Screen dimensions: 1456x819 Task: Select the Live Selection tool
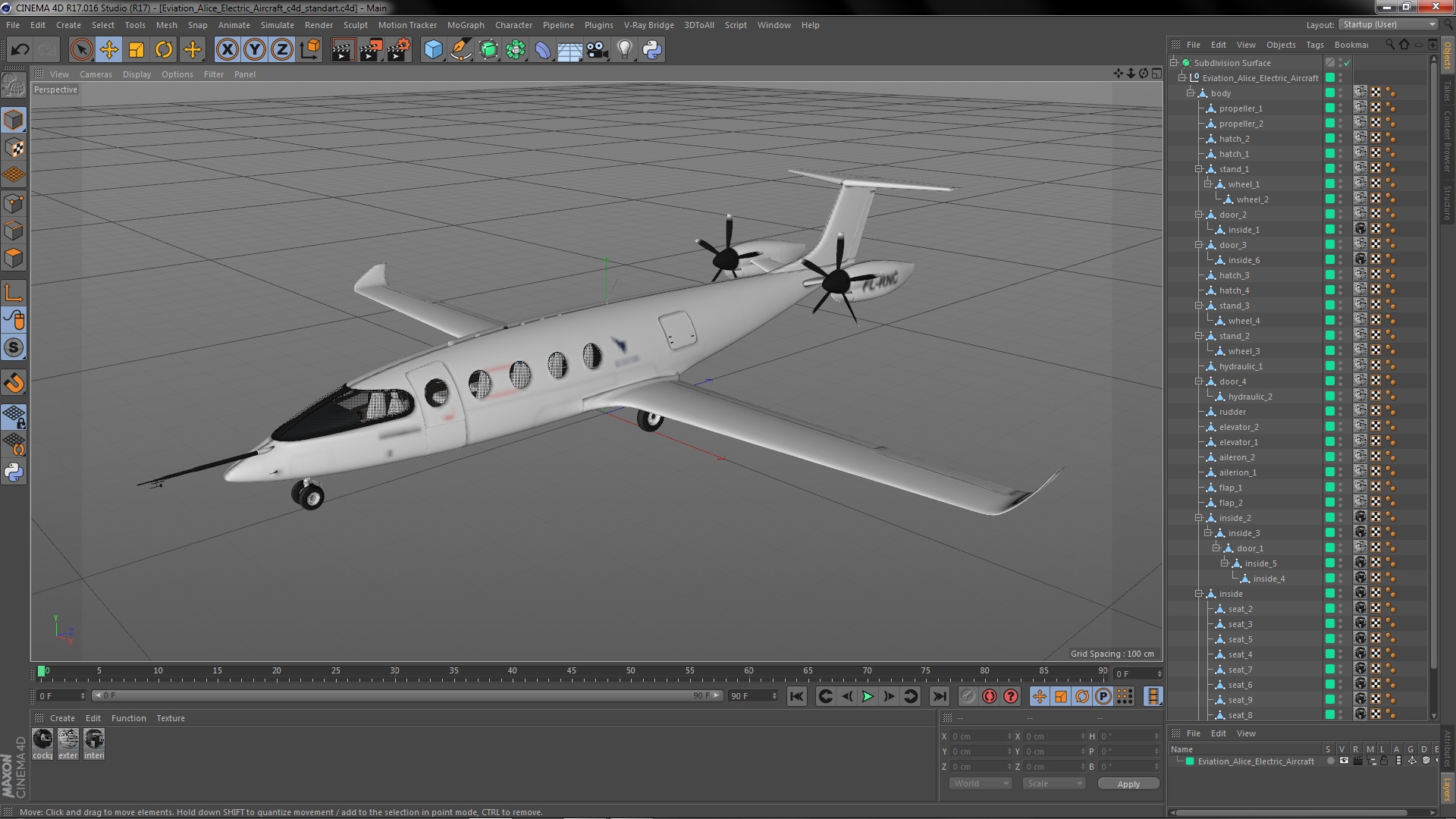(x=81, y=50)
